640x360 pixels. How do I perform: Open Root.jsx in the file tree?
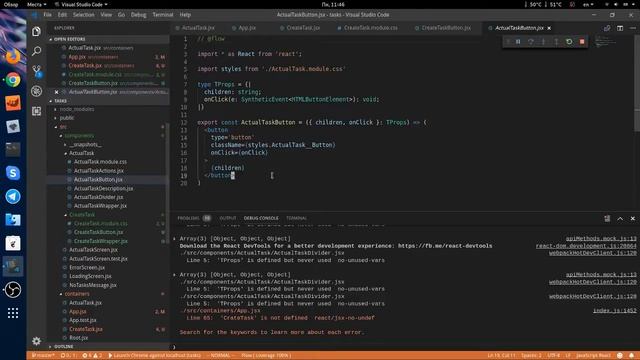pos(78,338)
